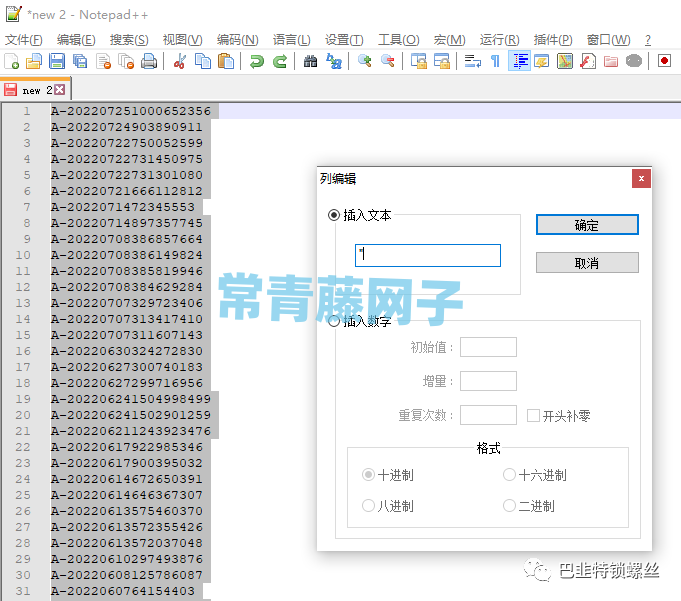Toggle the Indent guide icon

(519, 61)
